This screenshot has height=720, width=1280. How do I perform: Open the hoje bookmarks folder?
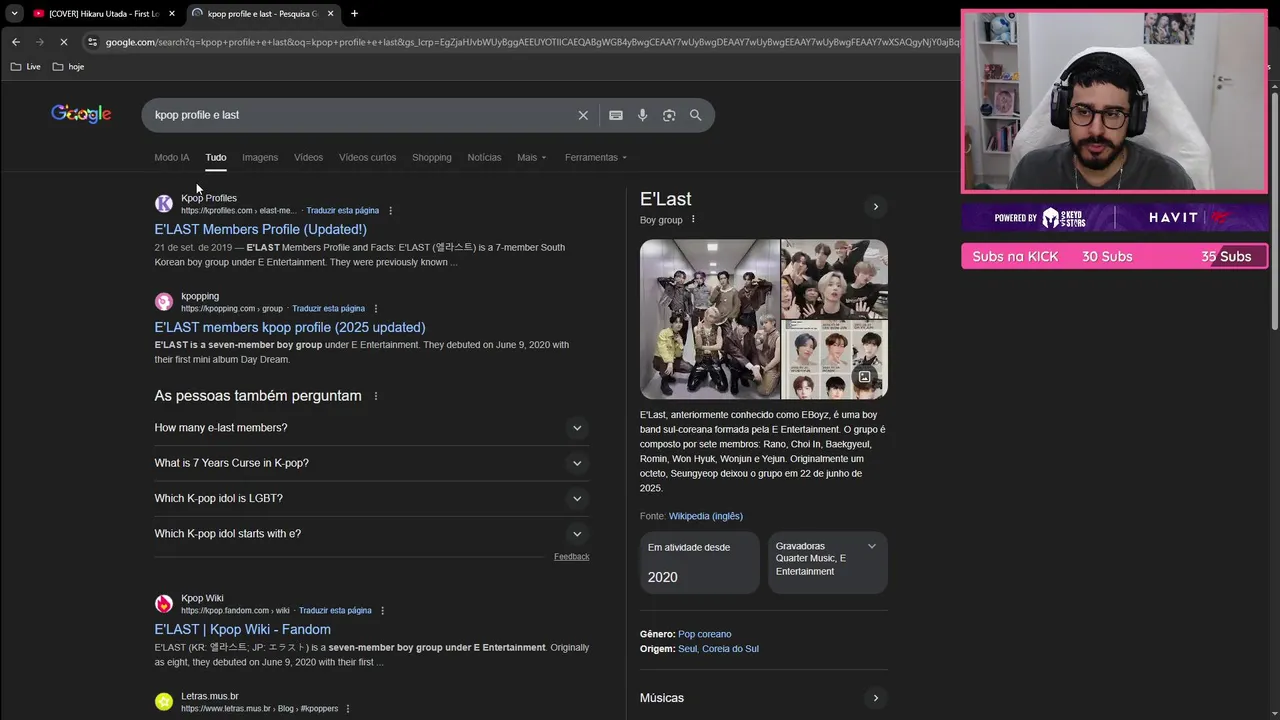[x=68, y=67]
